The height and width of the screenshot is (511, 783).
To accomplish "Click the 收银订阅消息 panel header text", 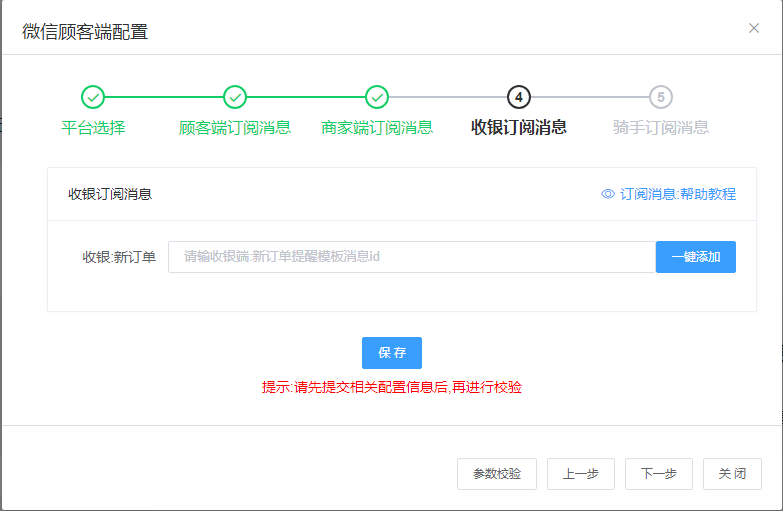I will [110, 194].
